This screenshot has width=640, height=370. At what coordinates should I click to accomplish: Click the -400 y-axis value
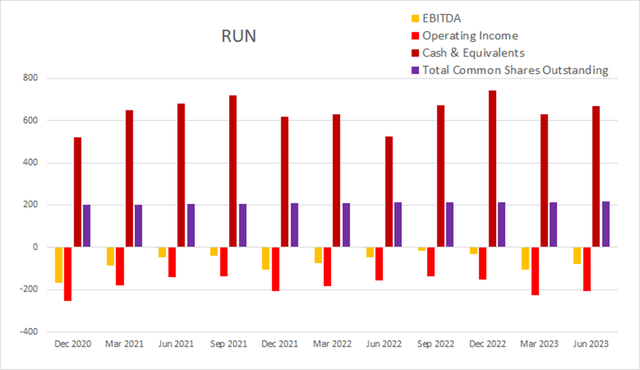pos(29,332)
